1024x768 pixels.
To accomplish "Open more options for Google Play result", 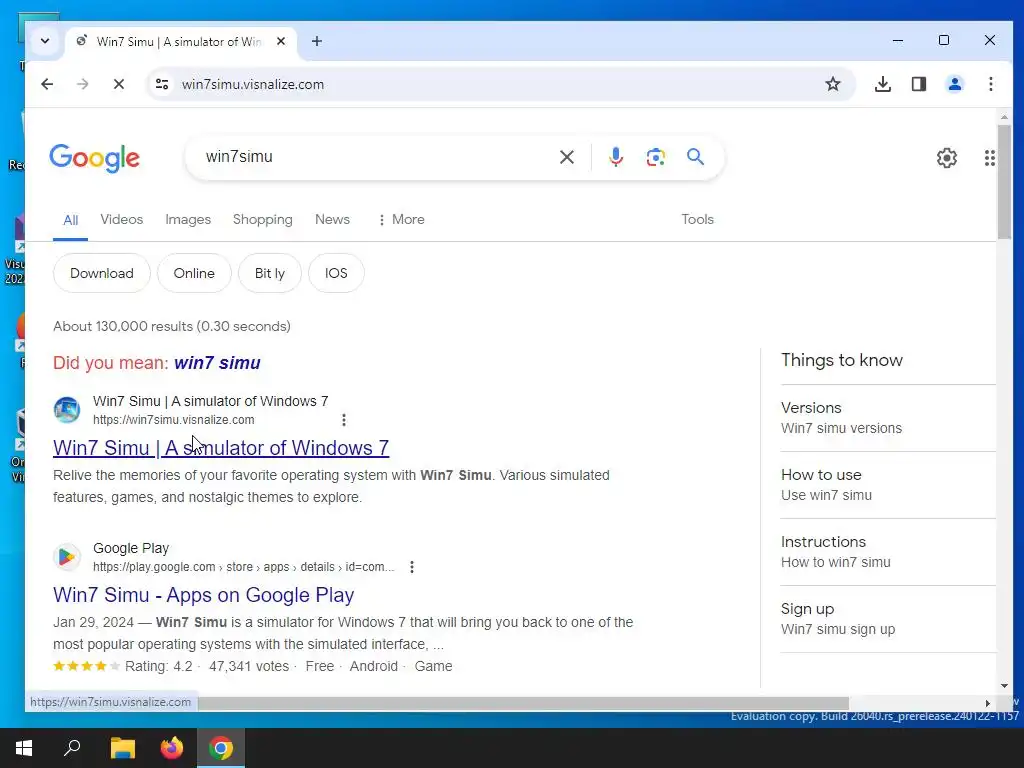I will coord(412,567).
